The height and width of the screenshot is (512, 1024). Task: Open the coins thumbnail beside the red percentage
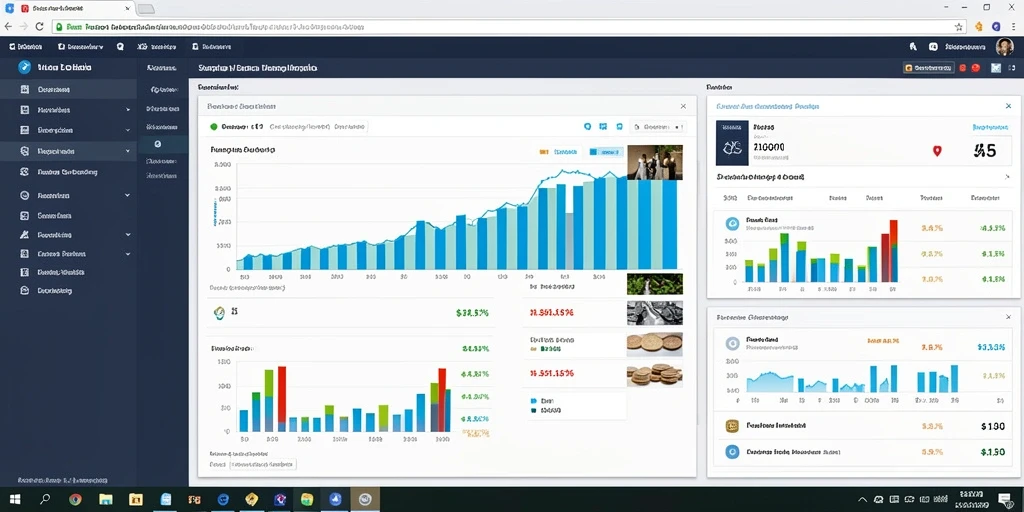click(654, 374)
